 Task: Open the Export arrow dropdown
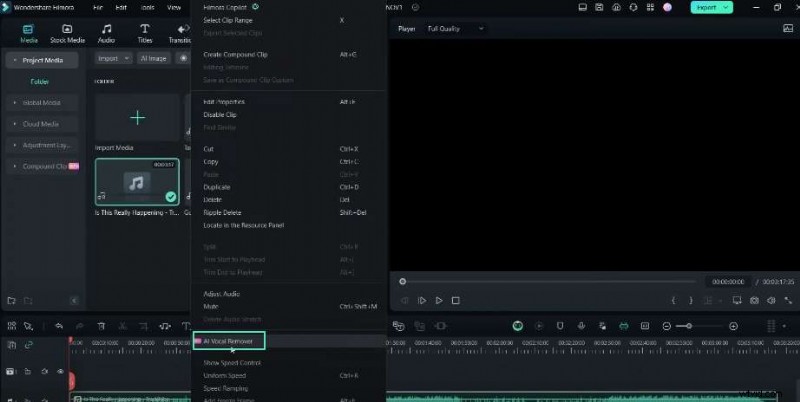pyautogui.click(x=726, y=8)
